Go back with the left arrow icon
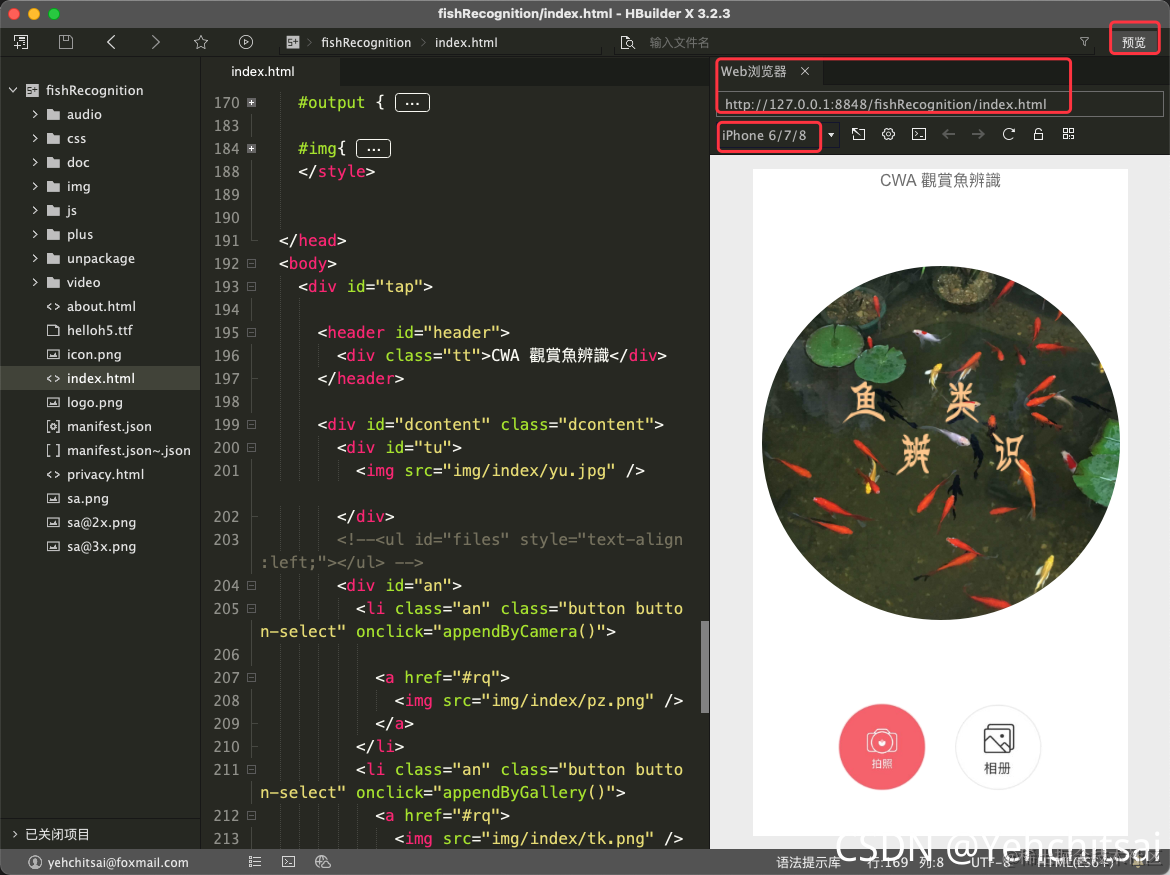The width and height of the screenshot is (1170, 875). (111, 43)
